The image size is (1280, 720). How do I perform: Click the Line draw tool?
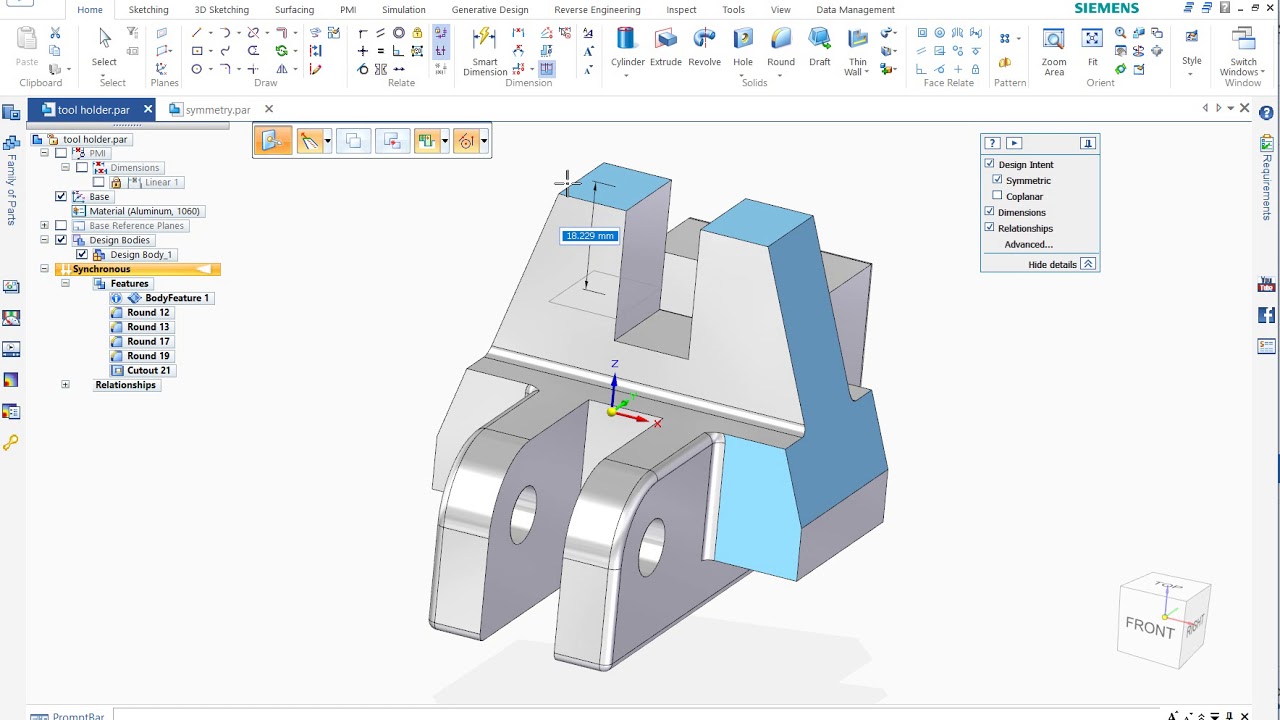196,33
